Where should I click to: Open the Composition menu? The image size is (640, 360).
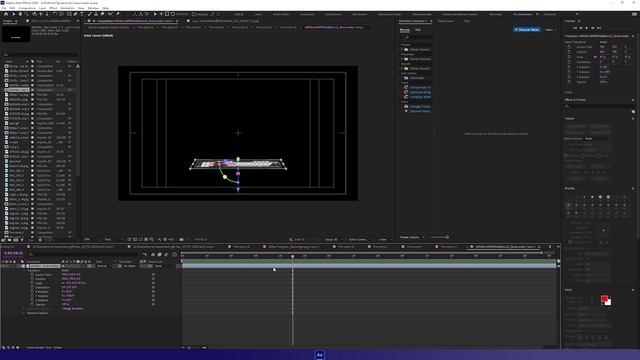click(27, 8)
